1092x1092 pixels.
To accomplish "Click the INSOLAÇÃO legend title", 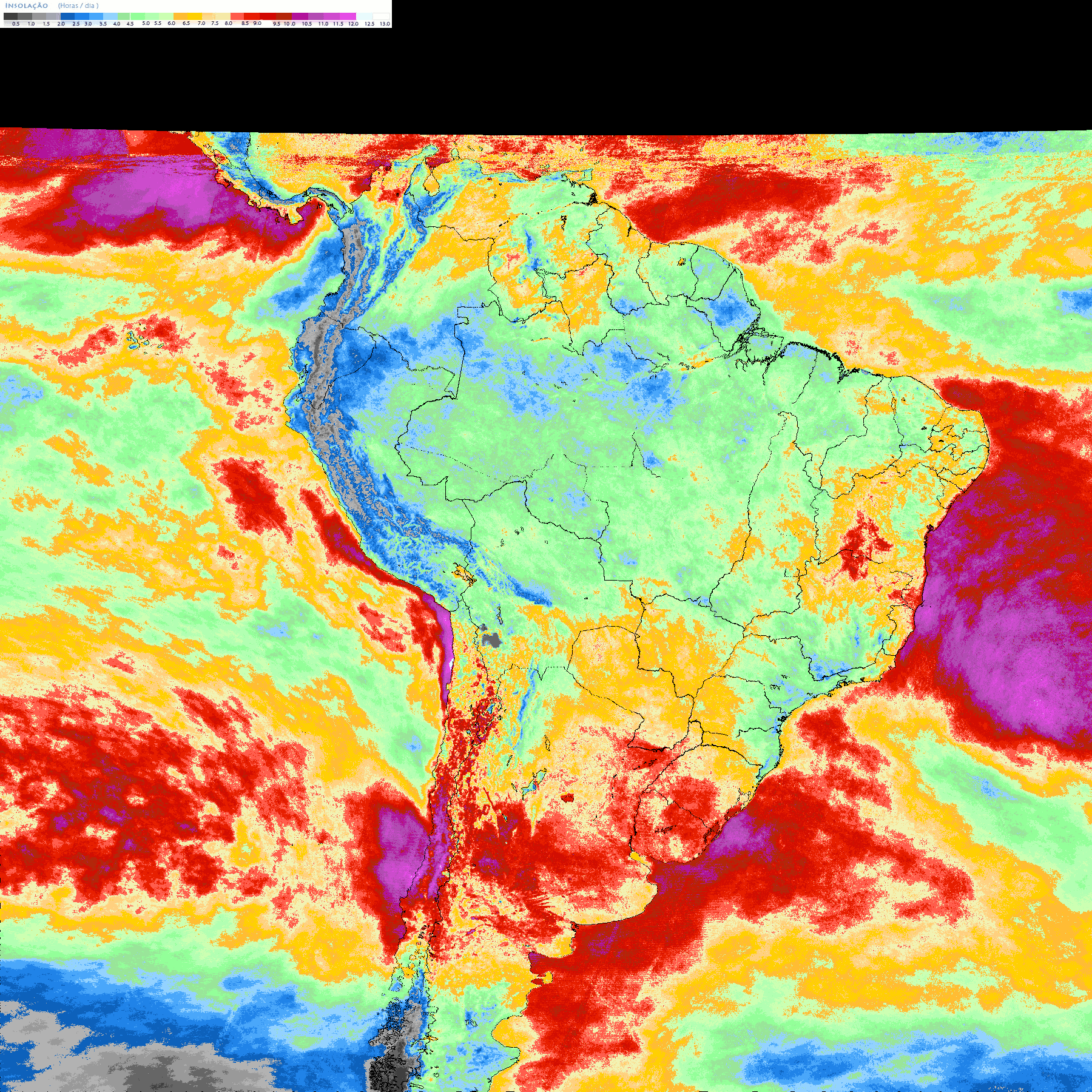I will click(27, 6).
